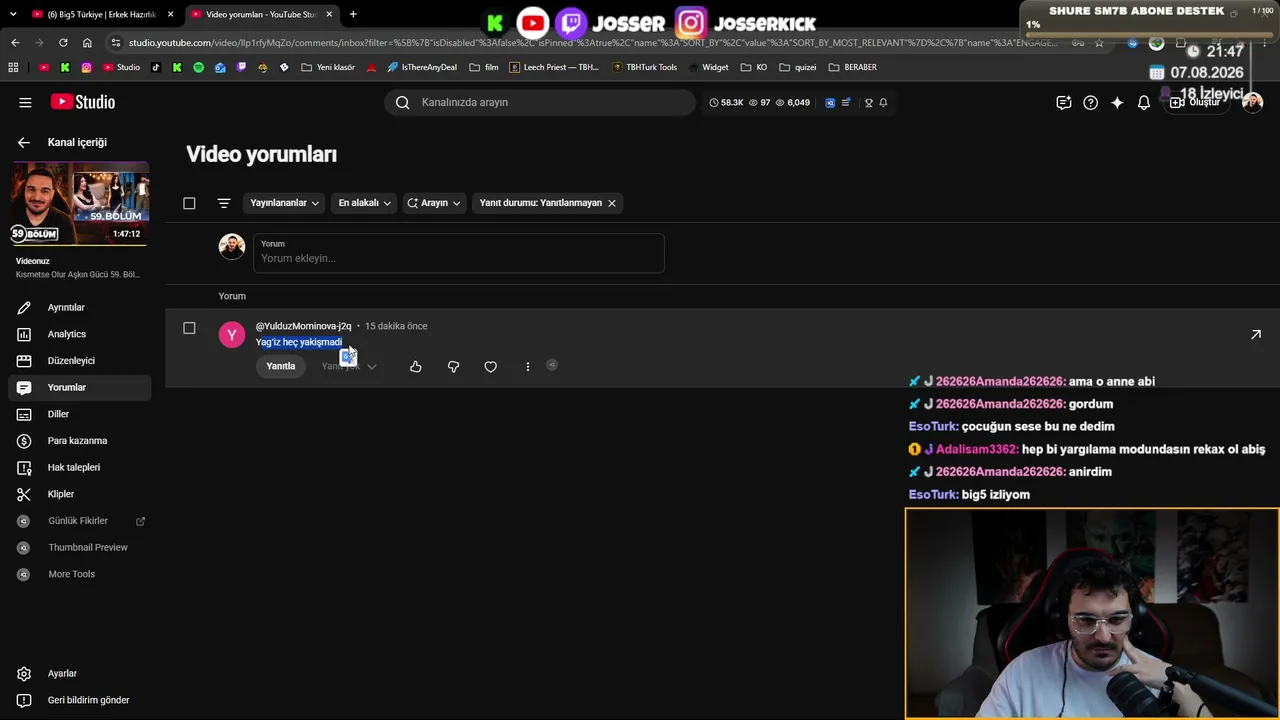Expand the Yayınlananlar dropdown
This screenshot has width=1280, height=720.
(285, 203)
